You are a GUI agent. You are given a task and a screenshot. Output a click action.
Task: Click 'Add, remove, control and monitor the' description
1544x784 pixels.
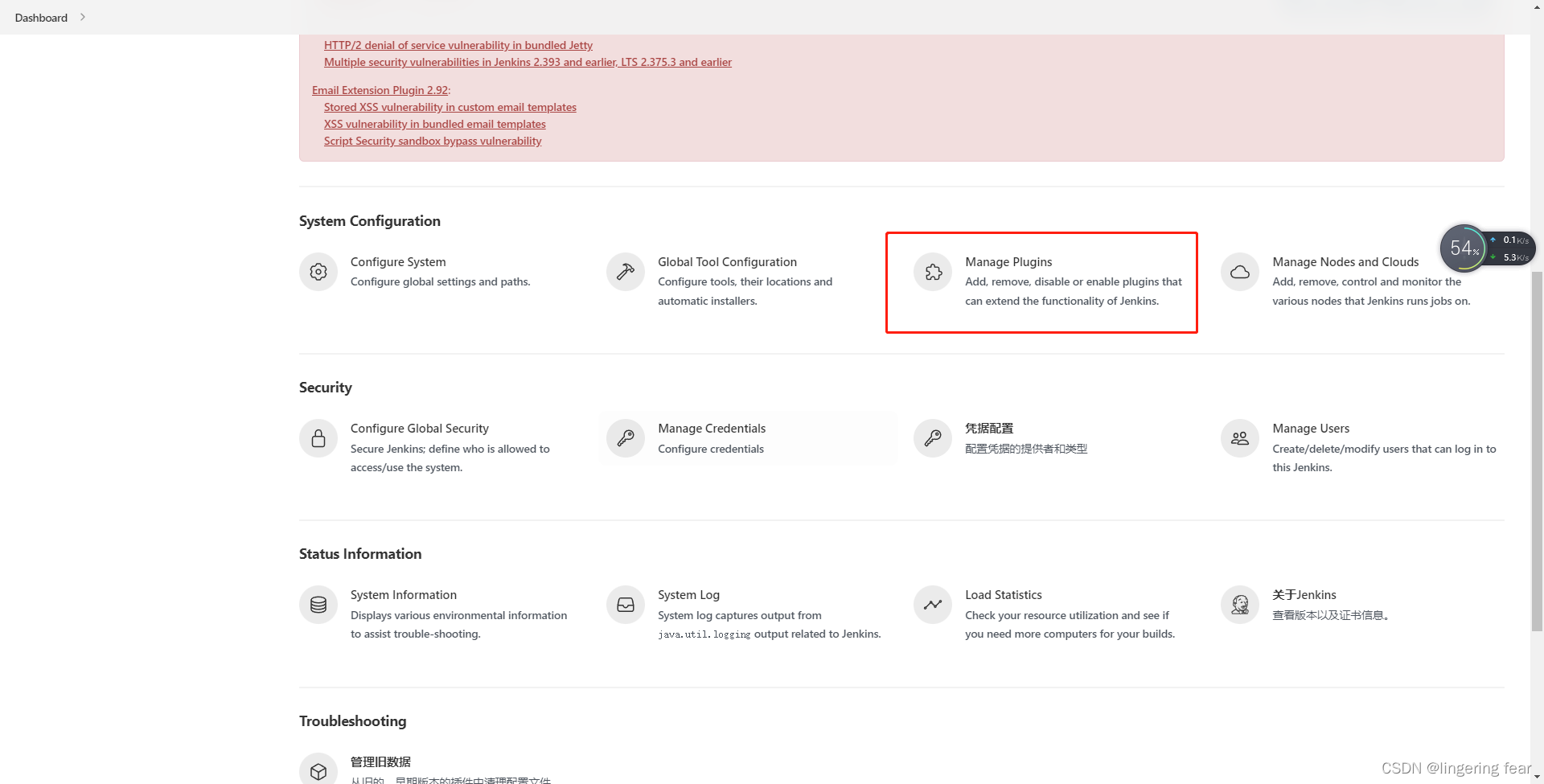pyautogui.click(x=1371, y=291)
